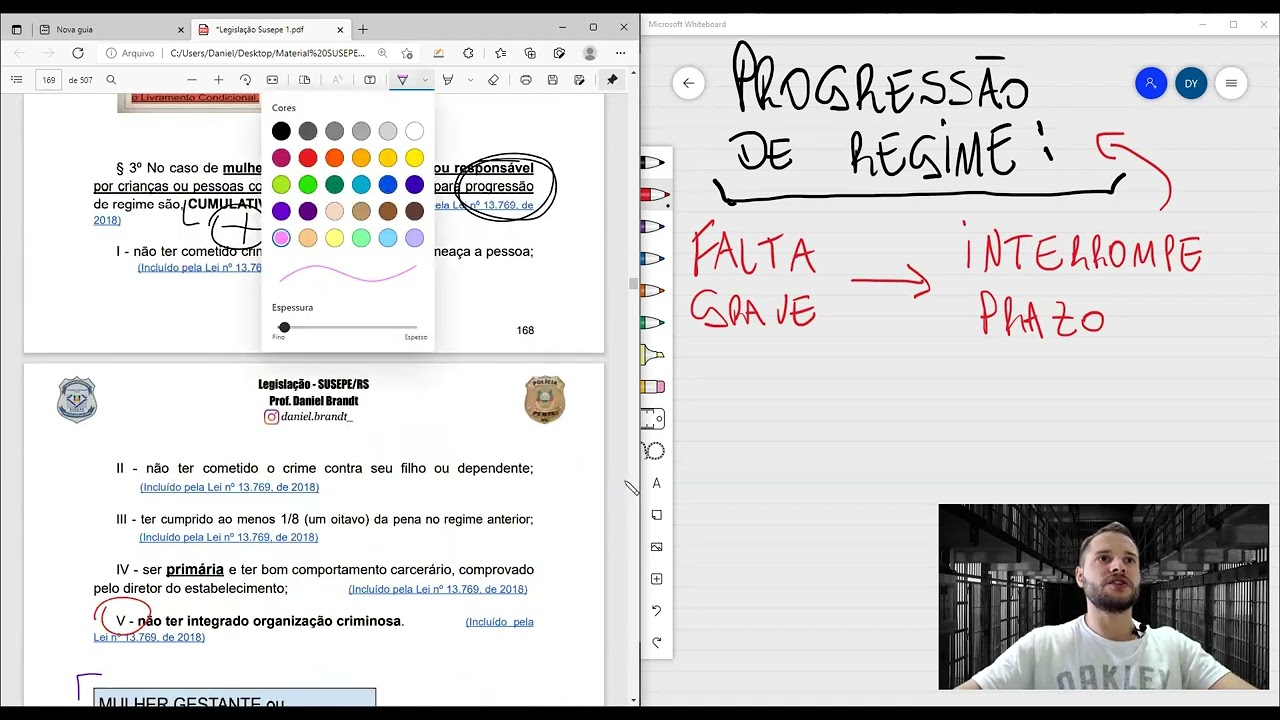The width and height of the screenshot is (1280, 720).
Task: Open the Whiteboard hamburger menu
Action: pos(1231,83)
